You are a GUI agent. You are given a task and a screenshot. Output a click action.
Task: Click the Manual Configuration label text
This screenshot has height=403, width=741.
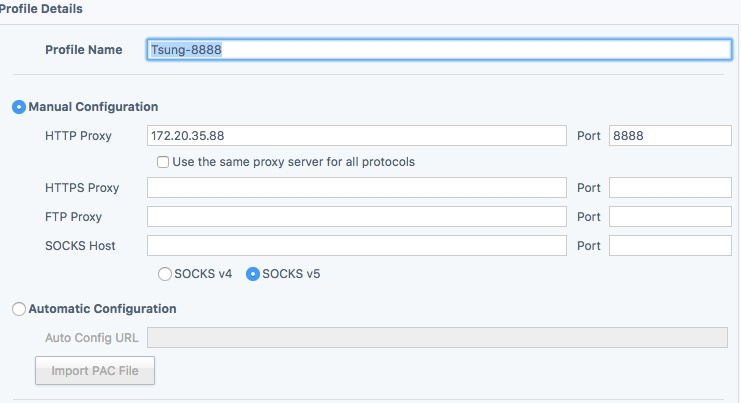pyautogui.click(x=93, y=107)
